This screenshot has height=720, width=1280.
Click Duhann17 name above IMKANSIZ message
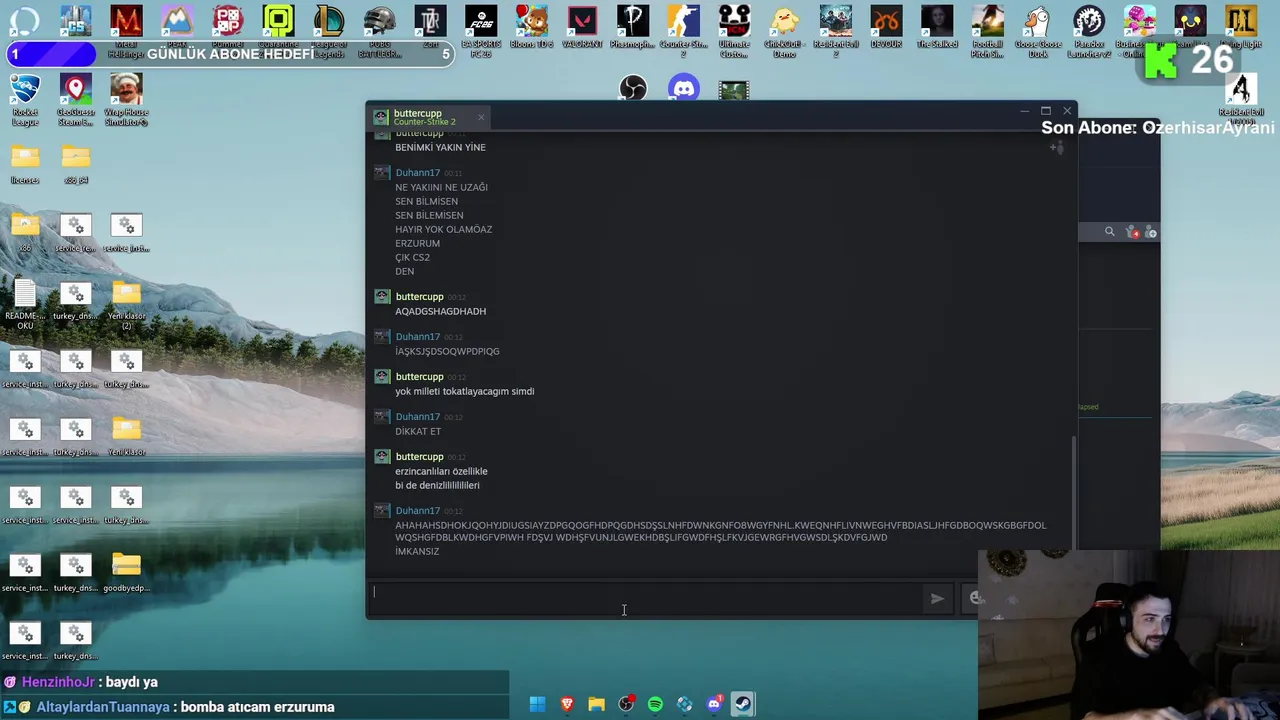[x=417, y=511]
